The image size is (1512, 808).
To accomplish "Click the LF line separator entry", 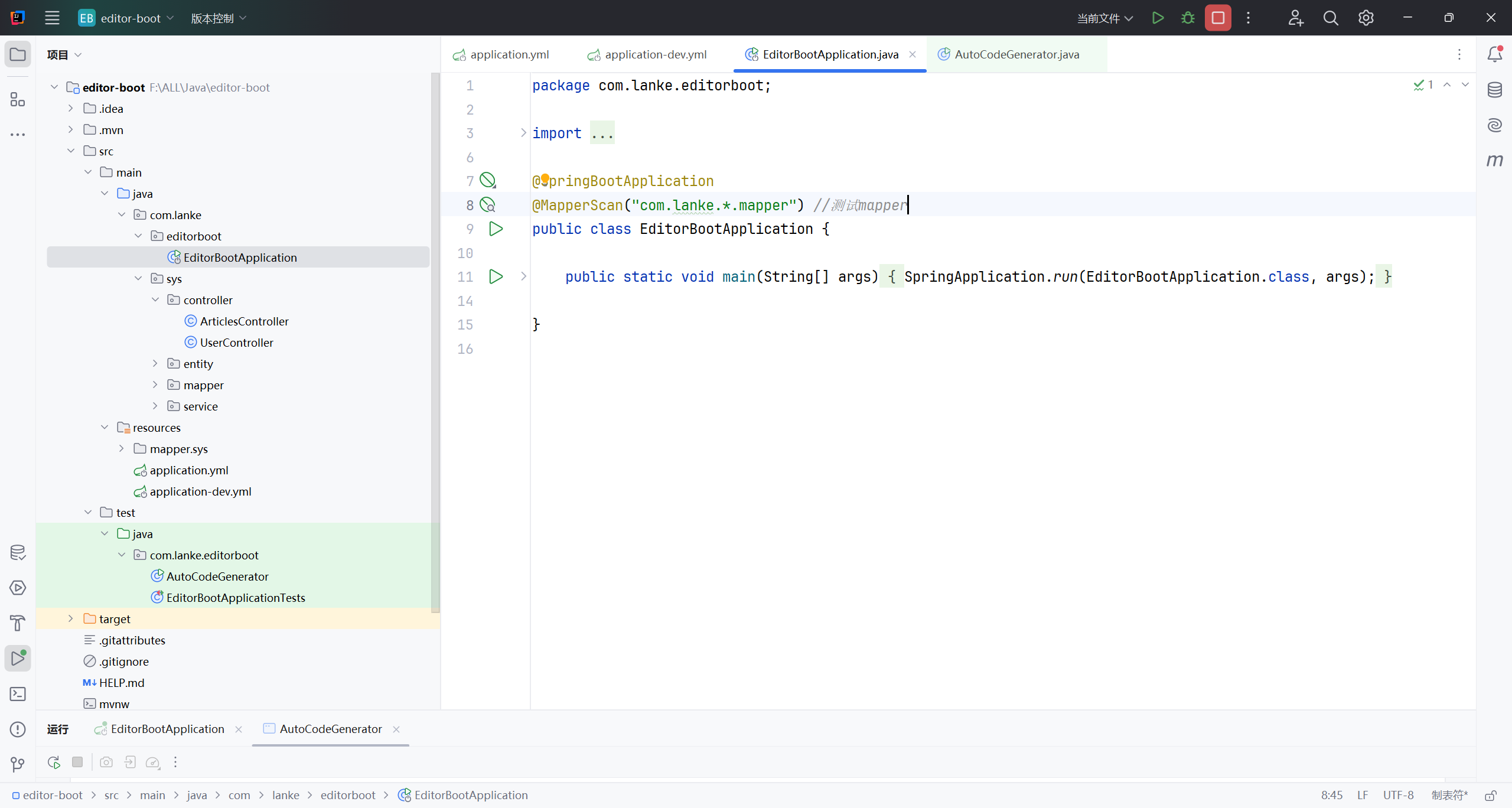I will [1363, 795].
